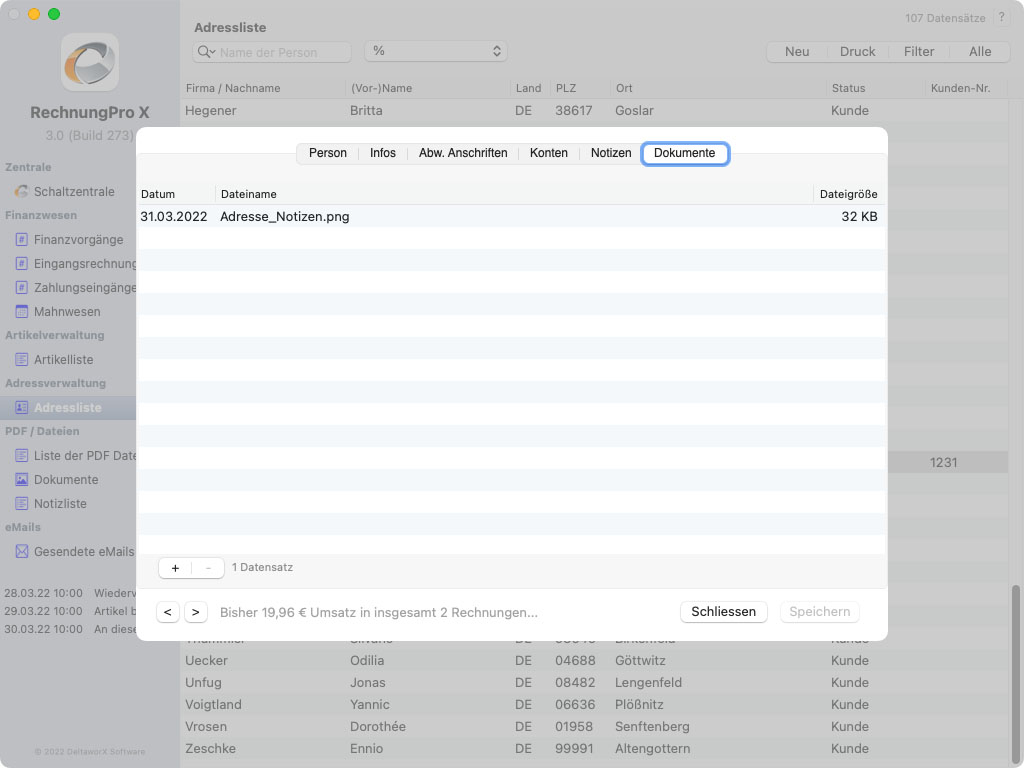
Task: Go to next record with the > button
Action: (x=195, y=612)
